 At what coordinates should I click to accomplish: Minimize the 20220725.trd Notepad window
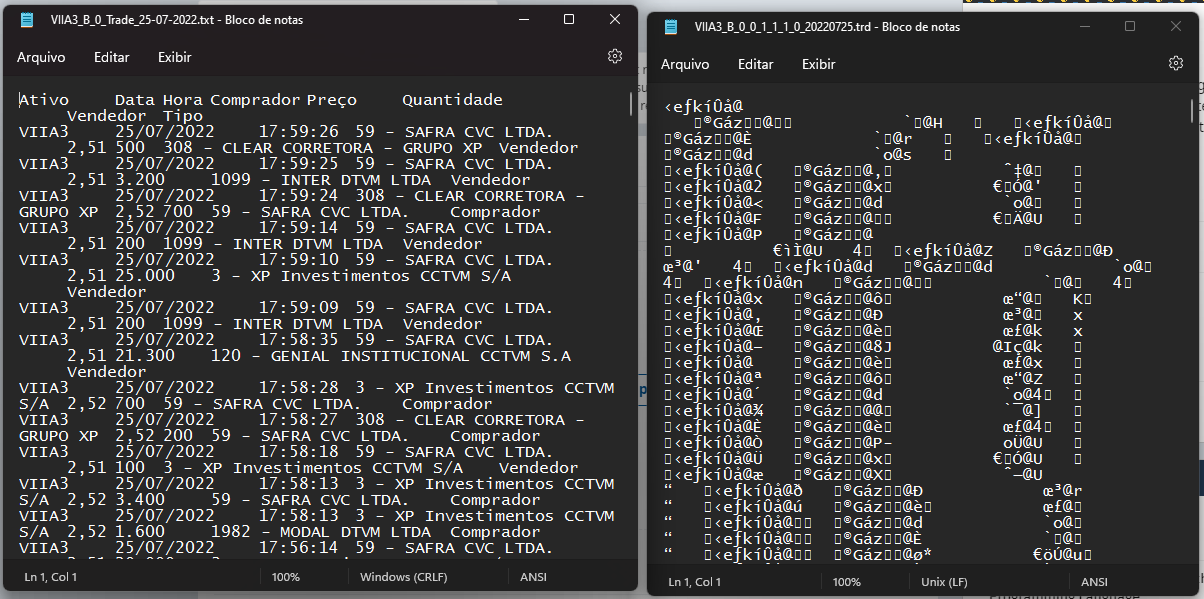tap(1084, 26)
